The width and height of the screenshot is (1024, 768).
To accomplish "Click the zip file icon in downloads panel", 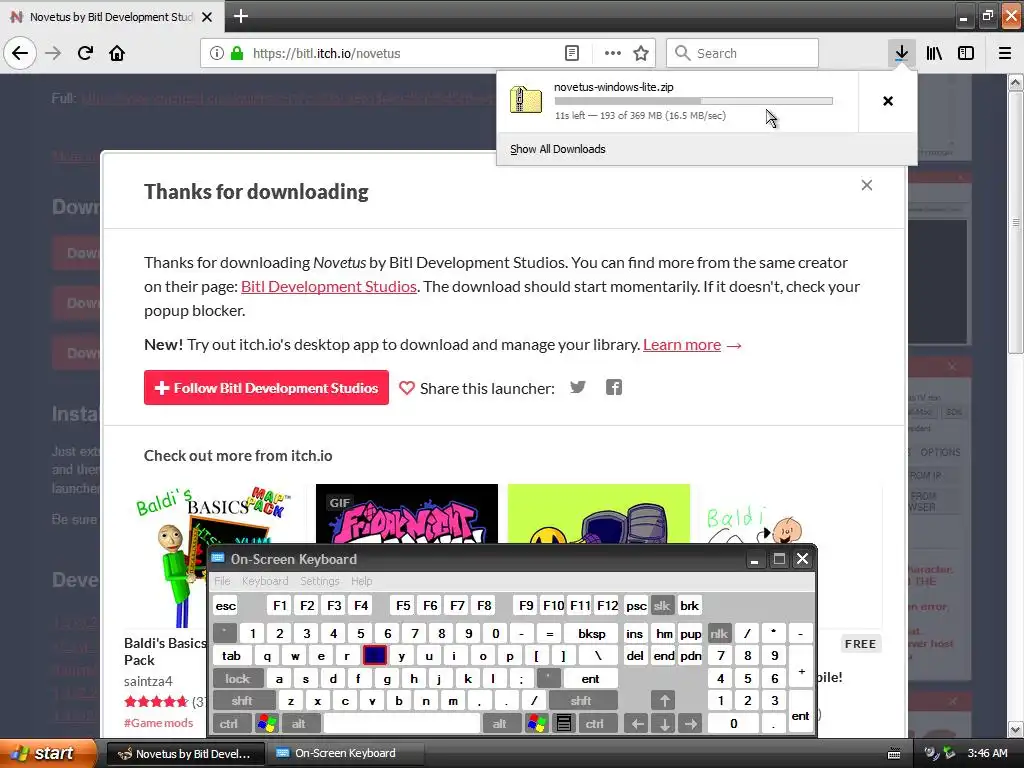I will click(x=526, y=100).
